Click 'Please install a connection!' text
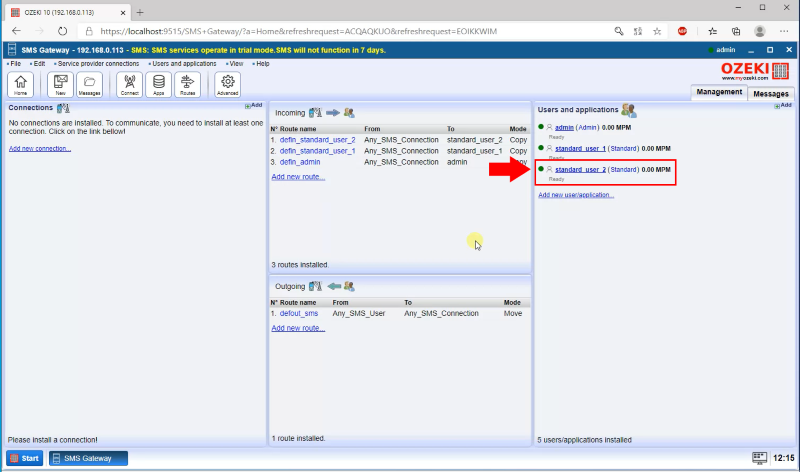This screenshot has height=472, width=800. pos(53,440)
